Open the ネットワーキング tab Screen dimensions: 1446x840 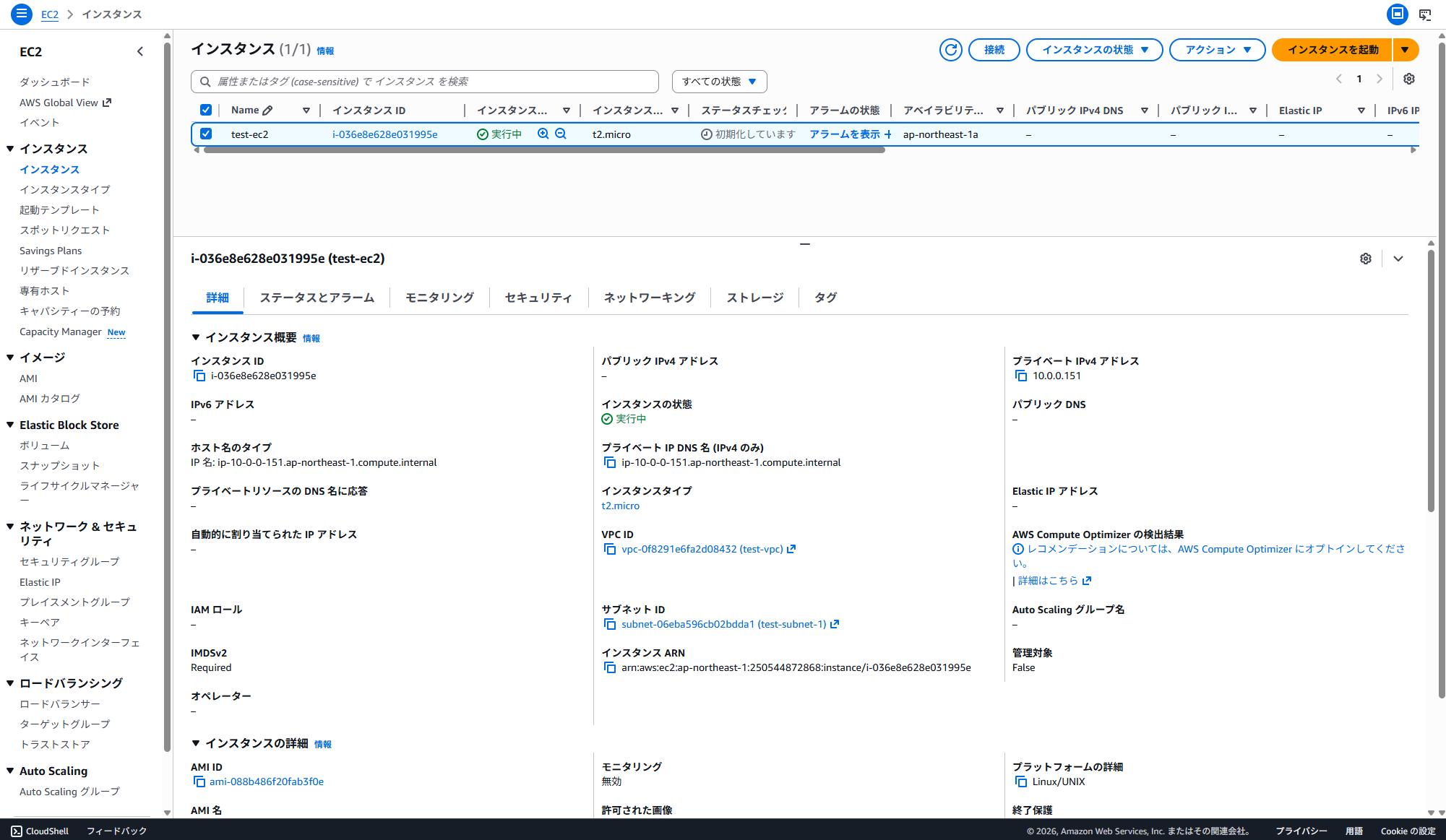(649, 297)
